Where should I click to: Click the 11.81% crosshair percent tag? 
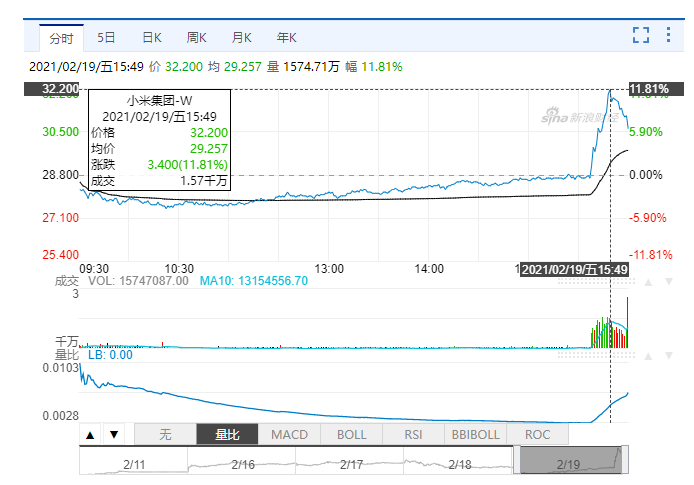tap(656, 89)
